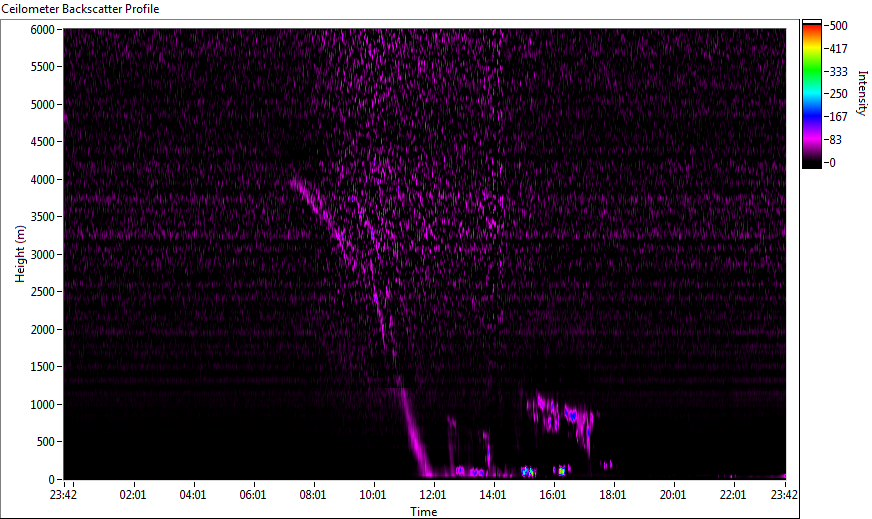
Task: Click the intensity color ramp bar
Action: click(811, 94)
